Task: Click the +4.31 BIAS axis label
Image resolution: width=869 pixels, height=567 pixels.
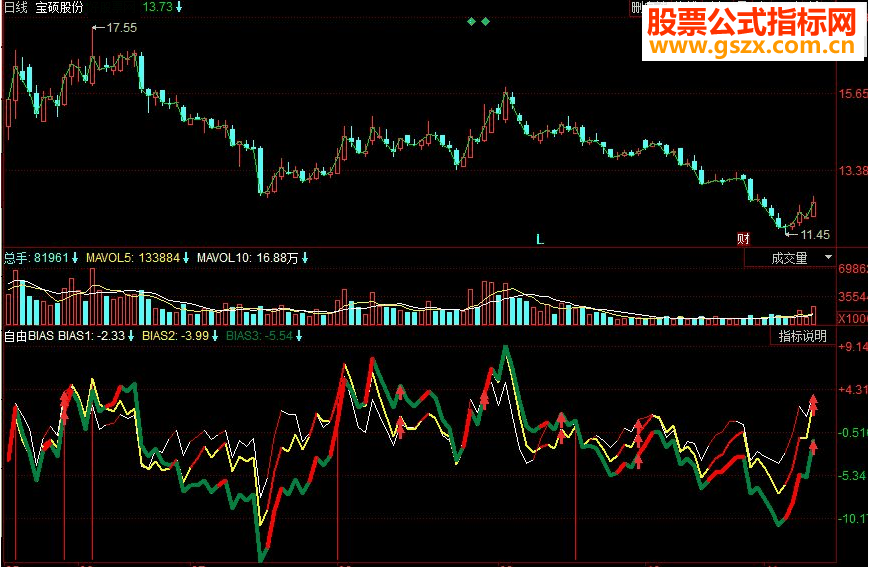Action: [853, 390]
